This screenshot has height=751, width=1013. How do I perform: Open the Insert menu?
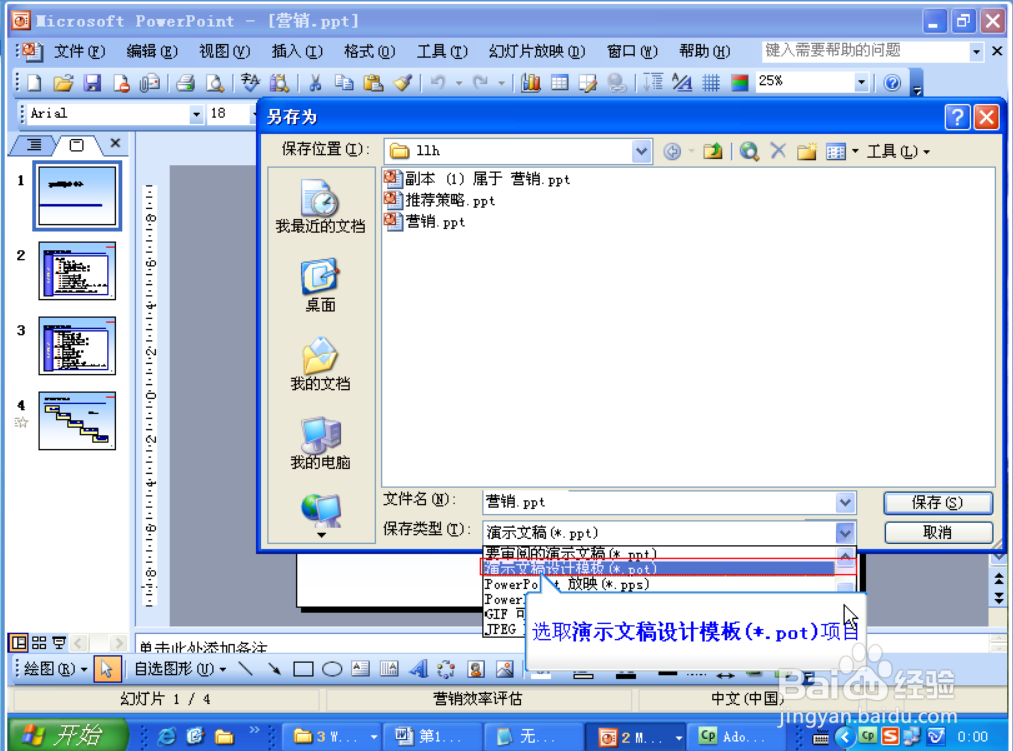pyautogui.click(x=297, y=51)
